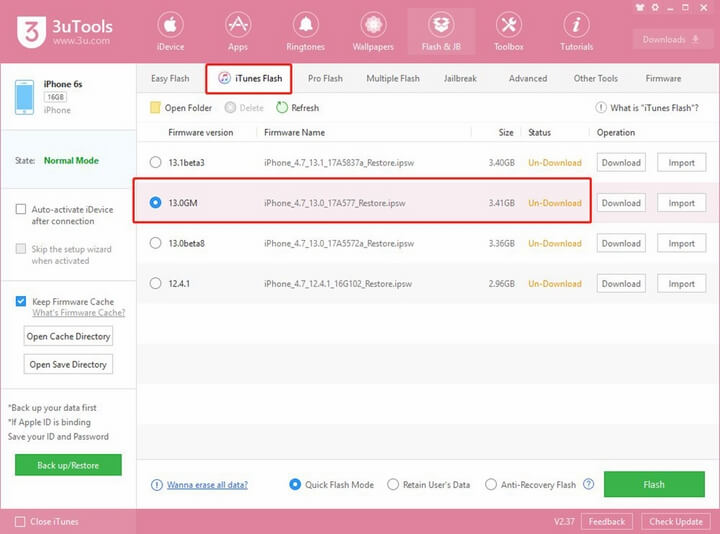Click Wanna erase all data link
The width and height of the screenshot is (720, 534).
click(207, 485)
